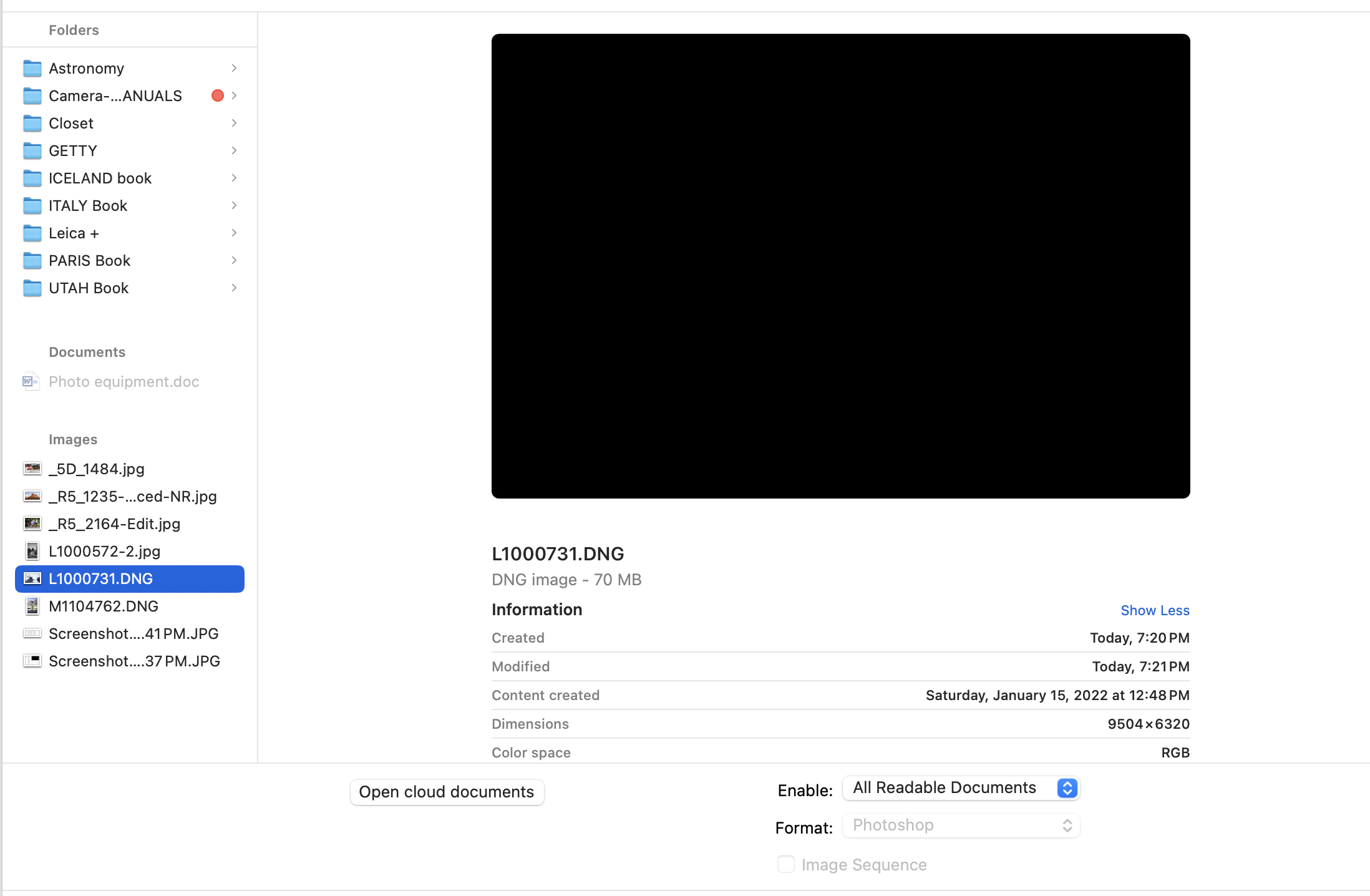Image resolution: width=1370 pixels, height=896 pixels.
Task: Click the _5D_1484.jpg file thumbnail icon
Action: click(32, 469)
